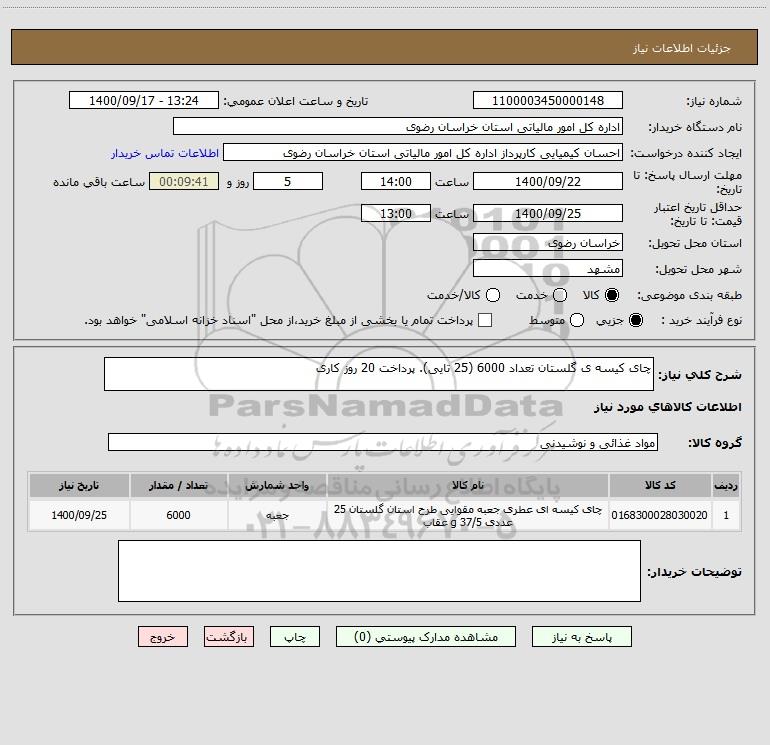770x745 pixels.
Task: Select the خدمت radio button
Action: tap(560, 295)
